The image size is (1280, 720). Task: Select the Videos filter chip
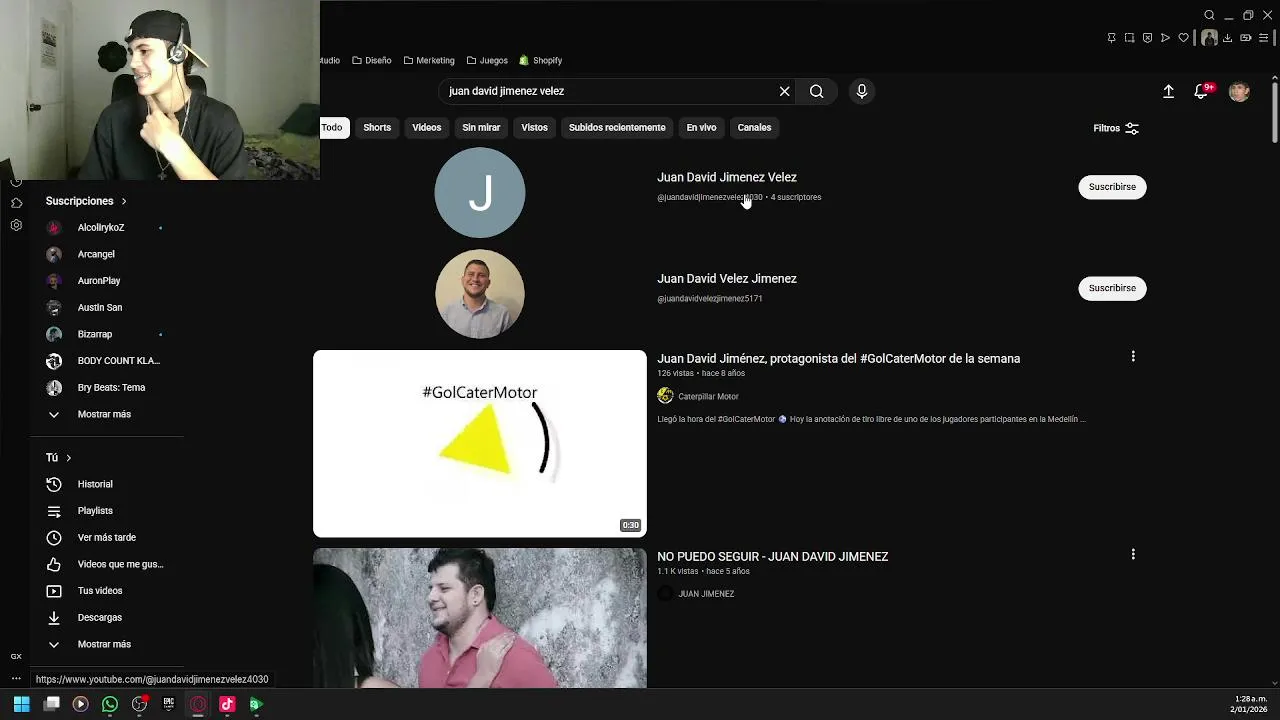coord(427,128)
